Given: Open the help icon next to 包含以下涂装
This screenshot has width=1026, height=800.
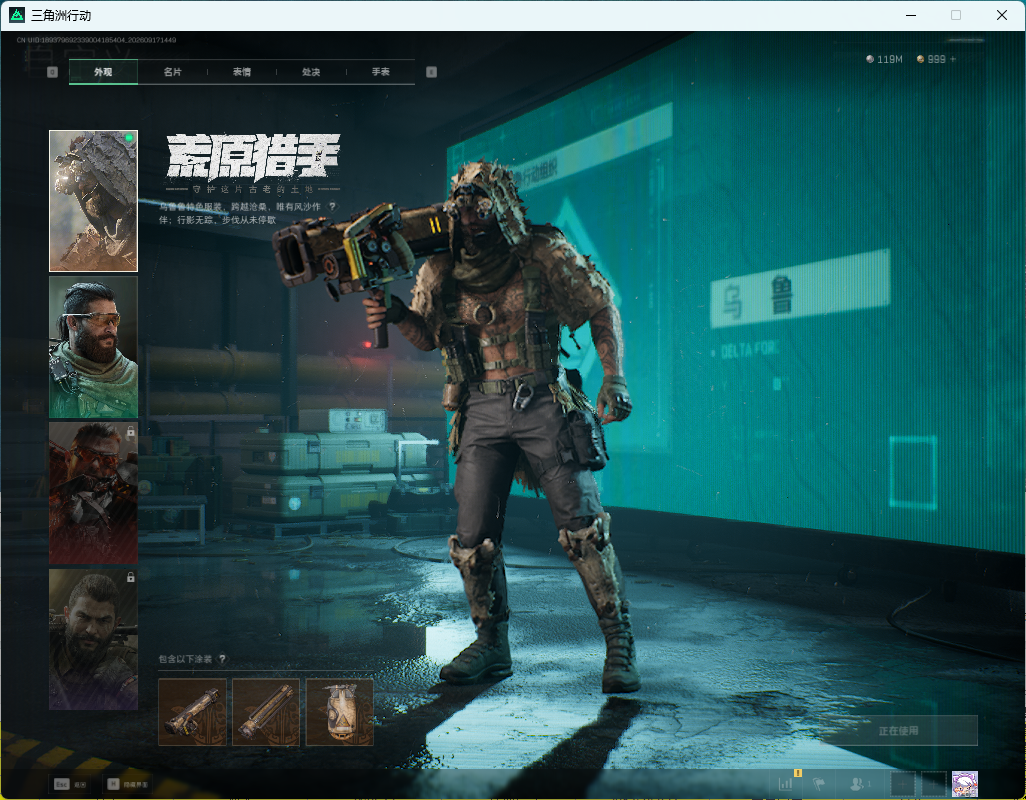Looking at the screenshot, I should 222,659.
